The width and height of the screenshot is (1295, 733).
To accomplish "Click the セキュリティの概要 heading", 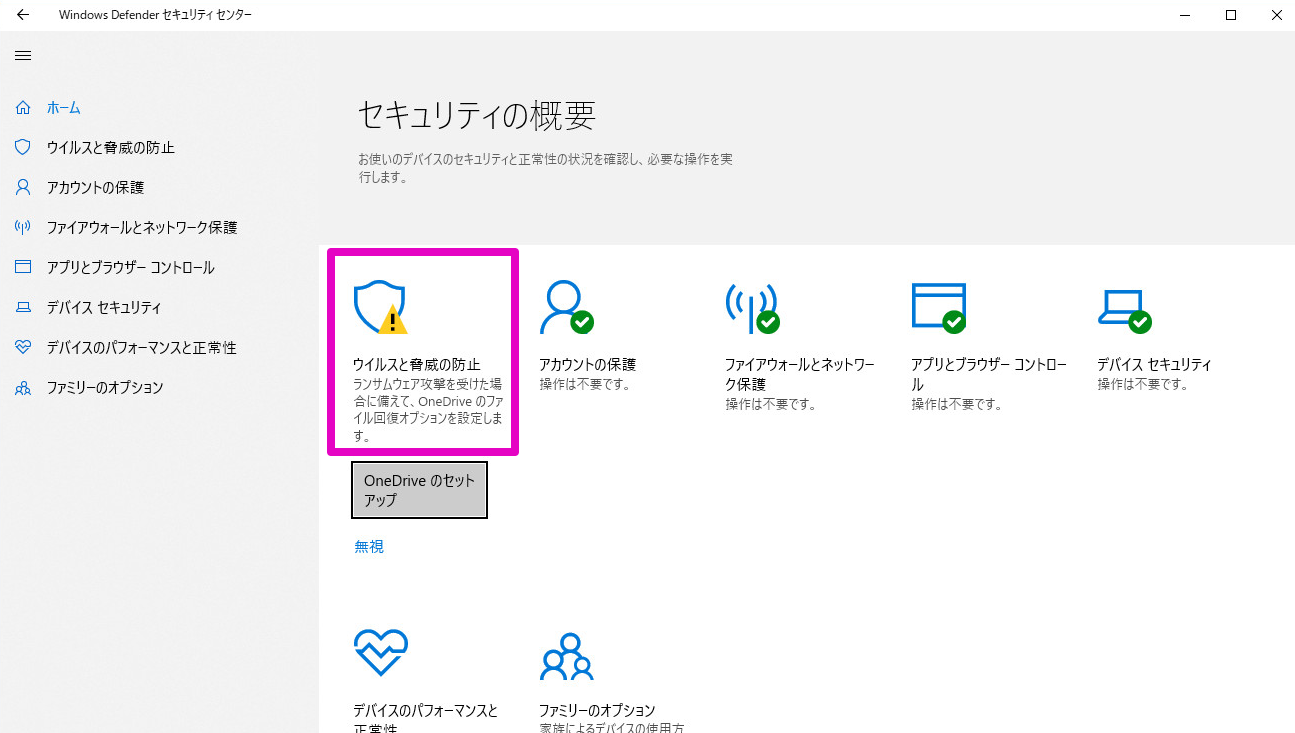I will click(x=477, y=116).
